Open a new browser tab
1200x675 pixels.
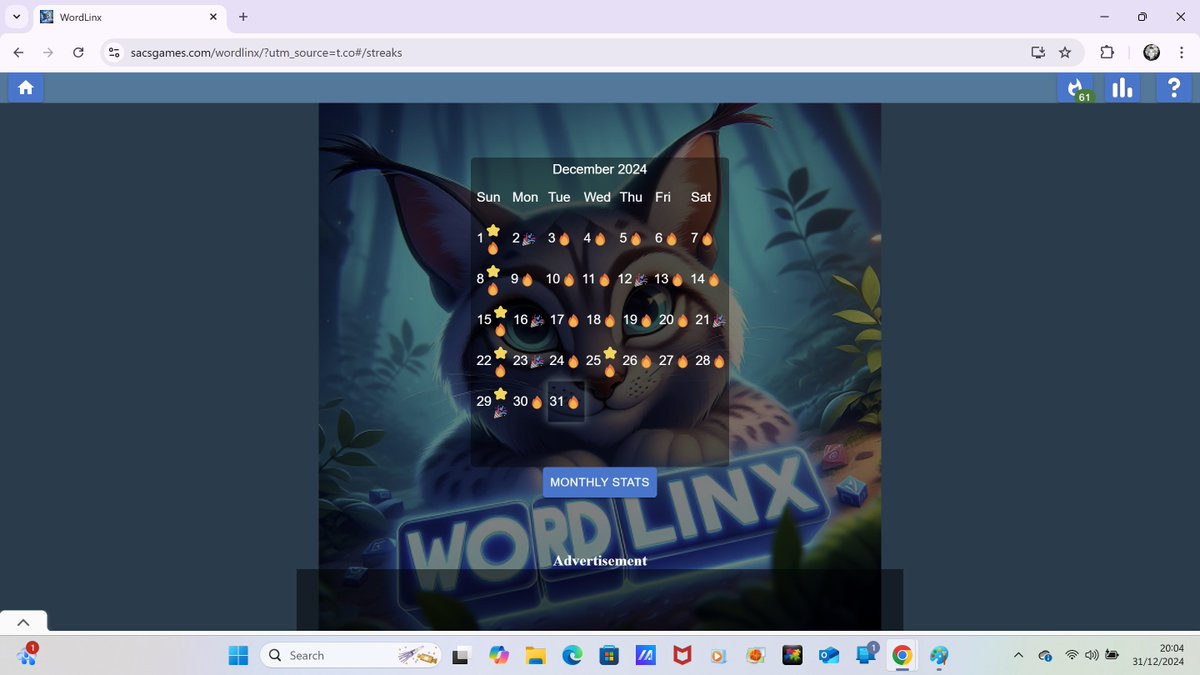coord(243,17)
